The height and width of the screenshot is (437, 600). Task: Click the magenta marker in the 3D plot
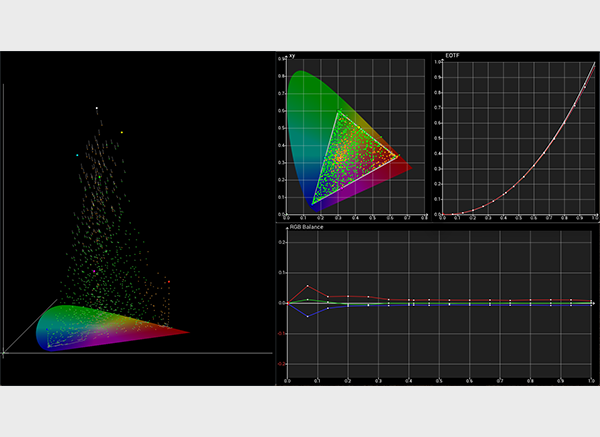pyautogui.click(x=94, y=271)
